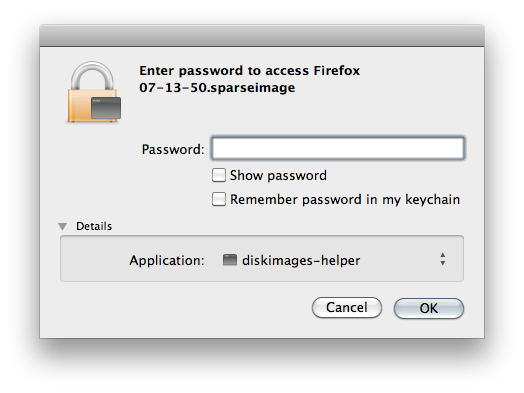This screenshot has height=393, width=524.
Task: Click the small drive badge on padlock
Action: click(x=106, y=108)
